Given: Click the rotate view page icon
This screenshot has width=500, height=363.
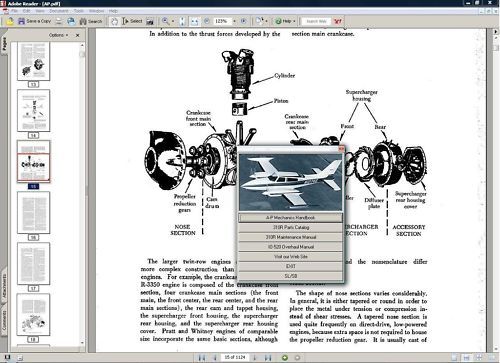Looking at the screenshot, I should coord(259,21).
